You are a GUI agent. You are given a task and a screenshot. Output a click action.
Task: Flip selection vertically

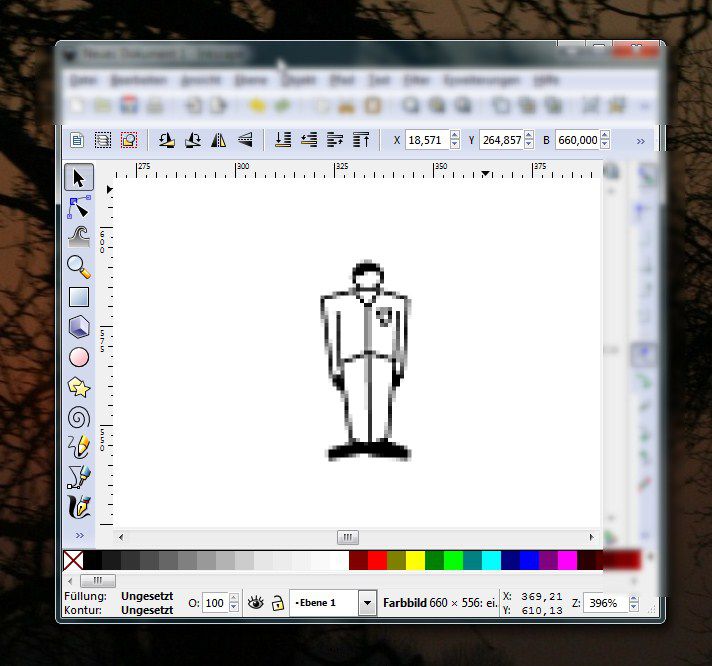pos(245,140)
